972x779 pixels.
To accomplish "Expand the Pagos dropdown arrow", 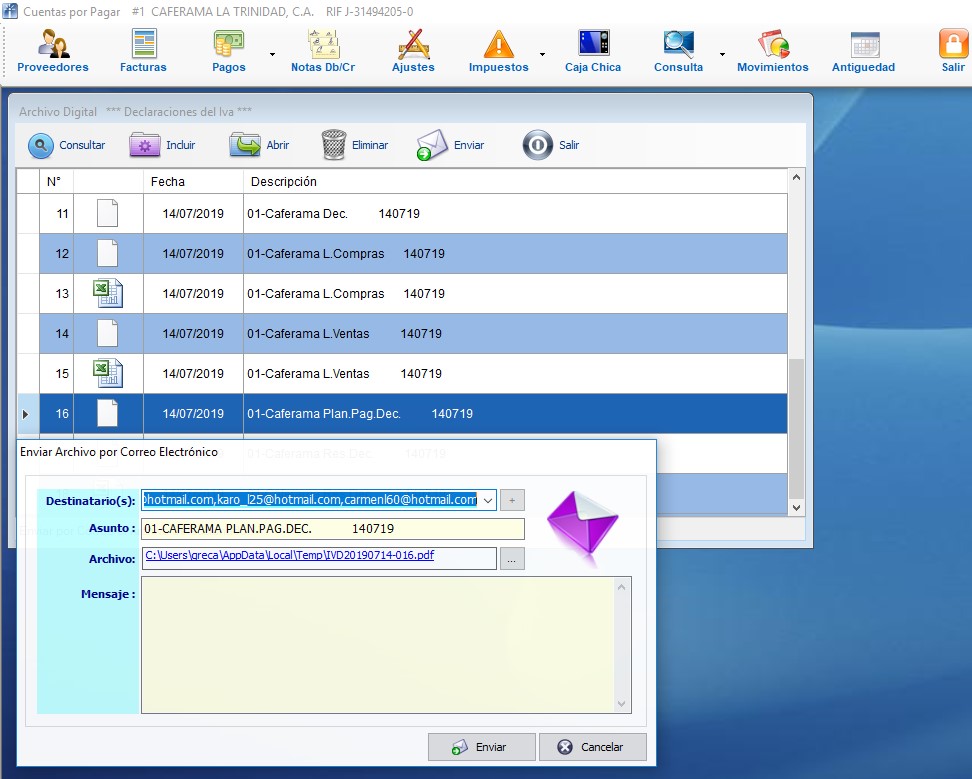I will click(272, 55).
